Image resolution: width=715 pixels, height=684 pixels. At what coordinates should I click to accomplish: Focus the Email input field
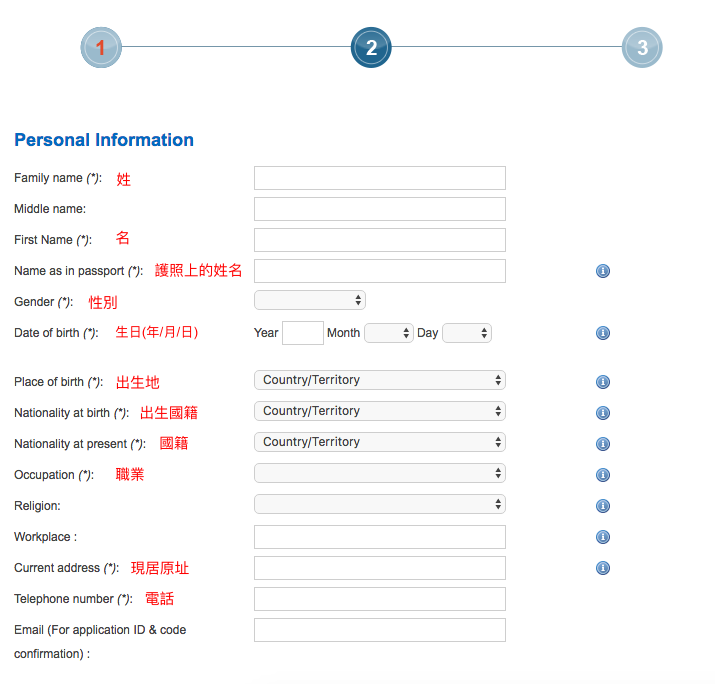(x=380, y=630)
